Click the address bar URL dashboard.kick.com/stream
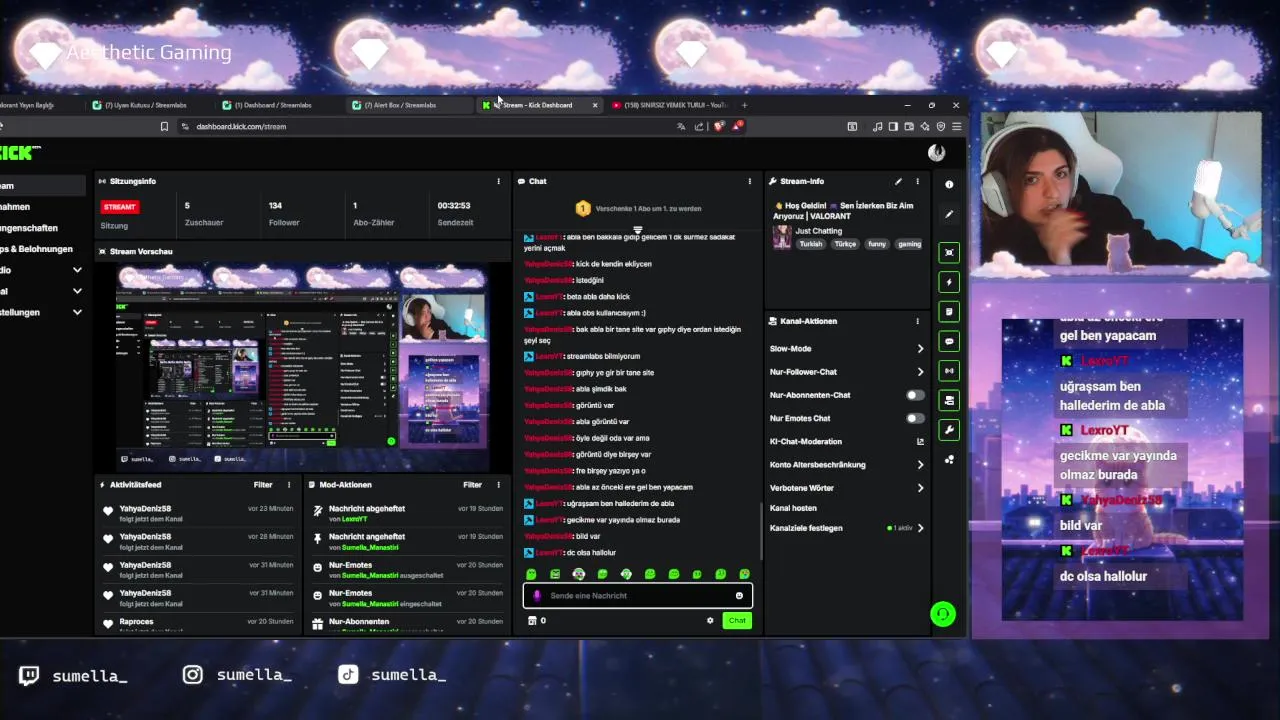Viewport: 1280px width, 720px height. click(241, 127)
